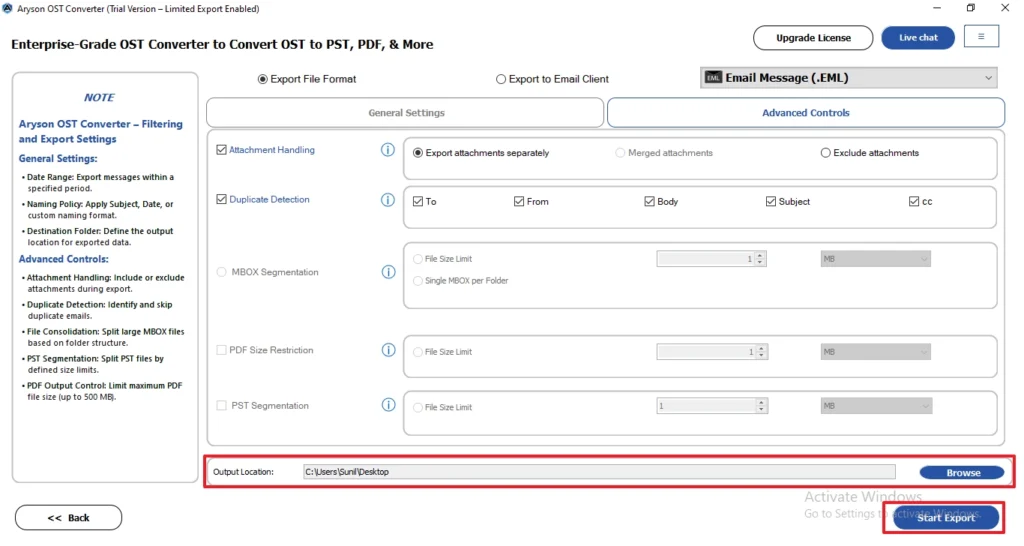Click the 'Advanced Controls:' note heading
Viewport: 1024px width, 546px height.
(63, 259)
